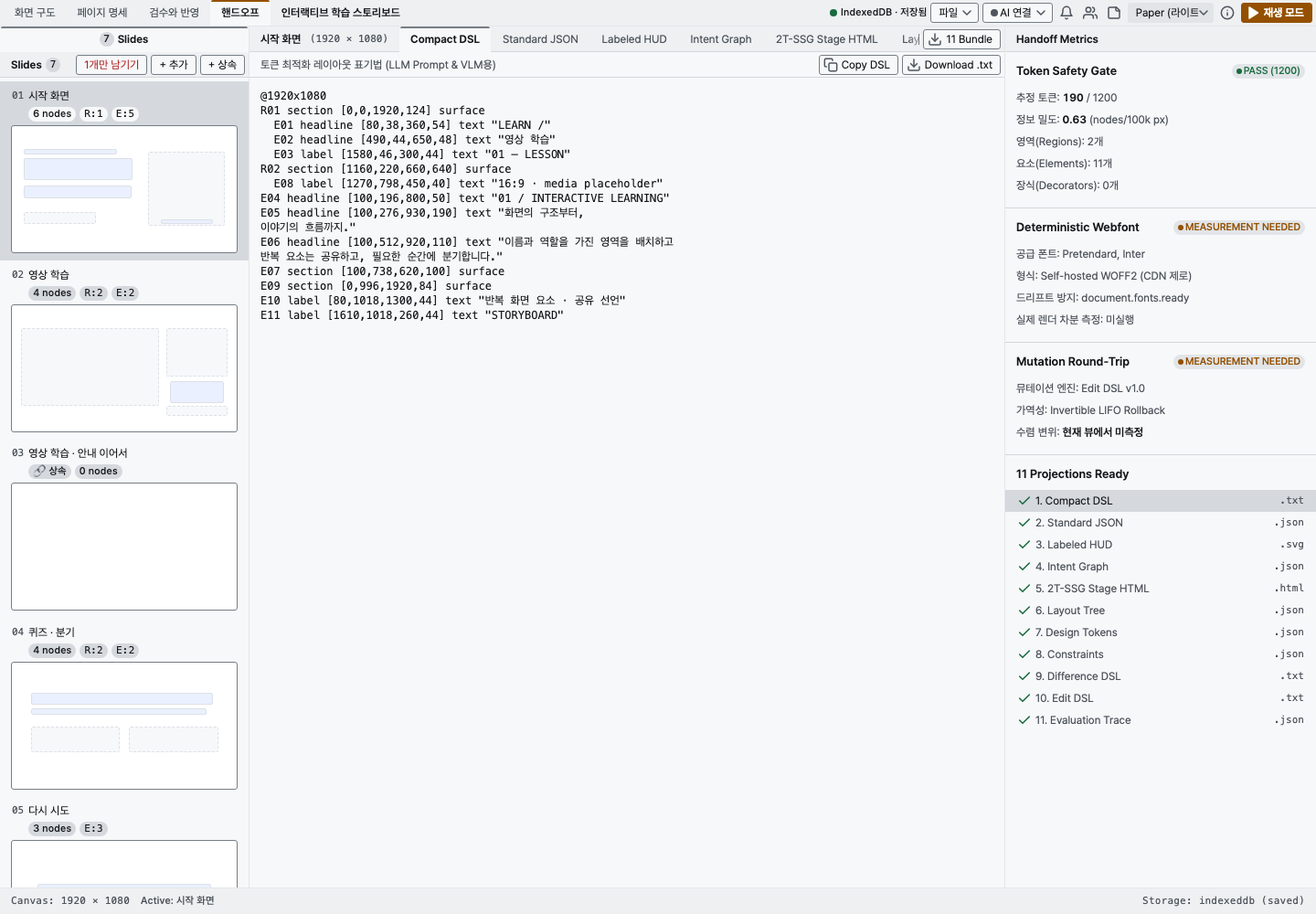Open the notifications bell icon
This screenshot has width=1316, height=914.
(1067, 13)
